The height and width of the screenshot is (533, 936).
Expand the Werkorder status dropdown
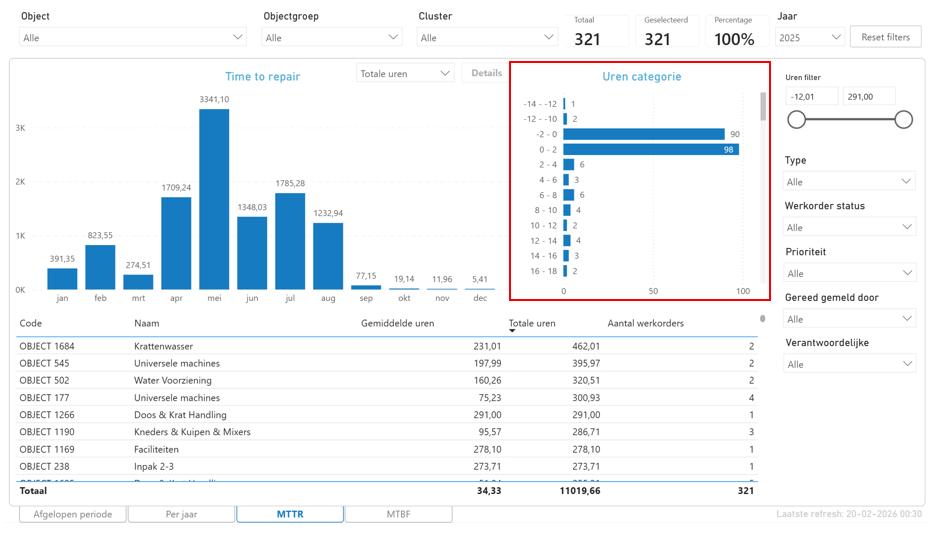849,227
